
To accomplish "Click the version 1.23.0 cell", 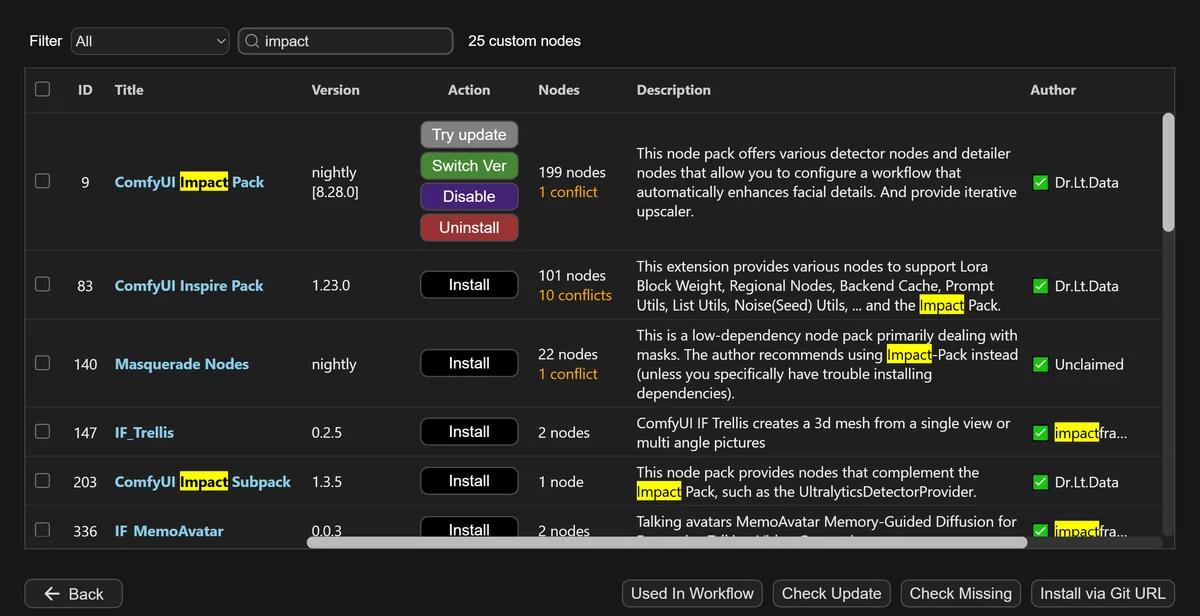I will click(x=331, y=285).
